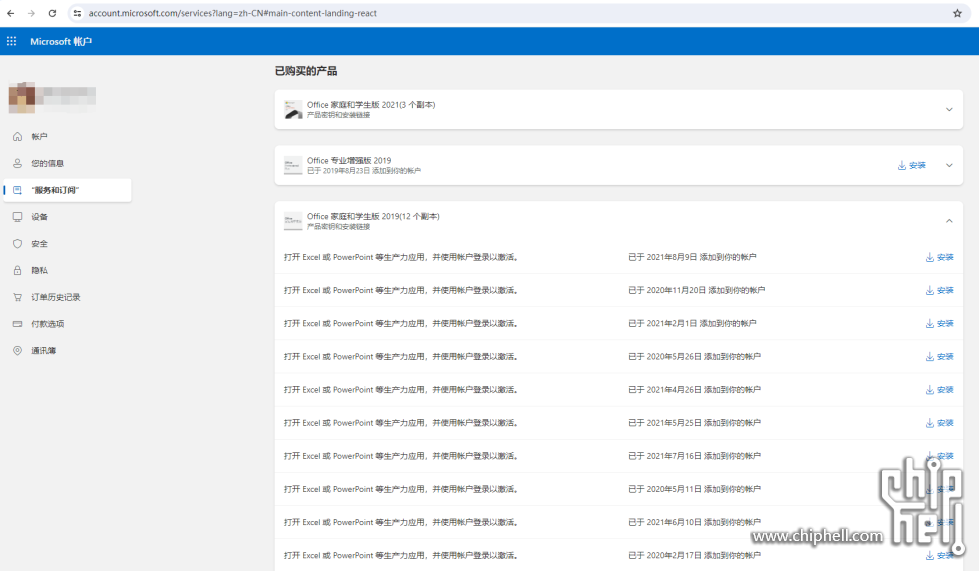Open 帐户 in the sidebar

[39, 137]
